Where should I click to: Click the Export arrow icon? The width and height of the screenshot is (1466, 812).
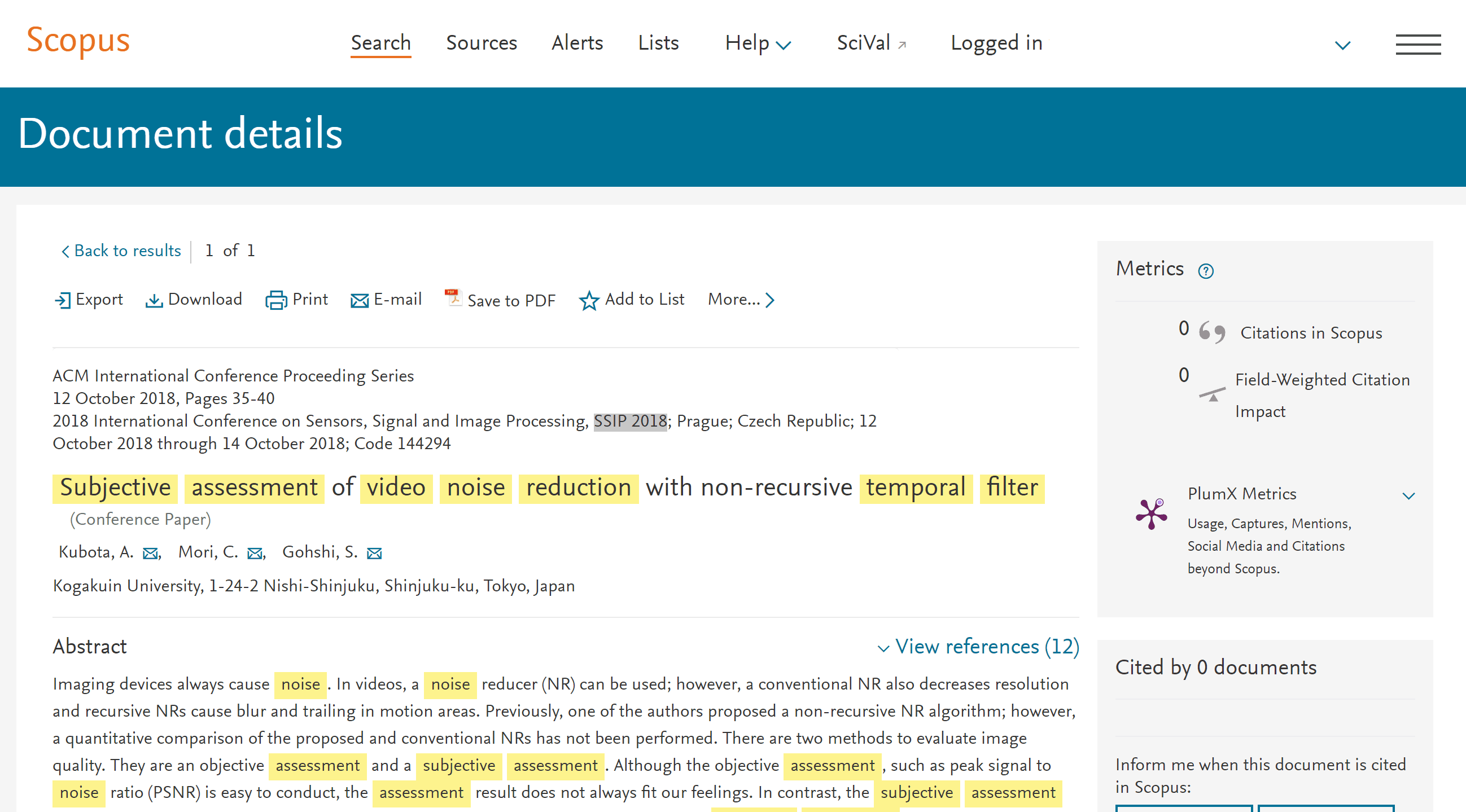coord(63,300)
